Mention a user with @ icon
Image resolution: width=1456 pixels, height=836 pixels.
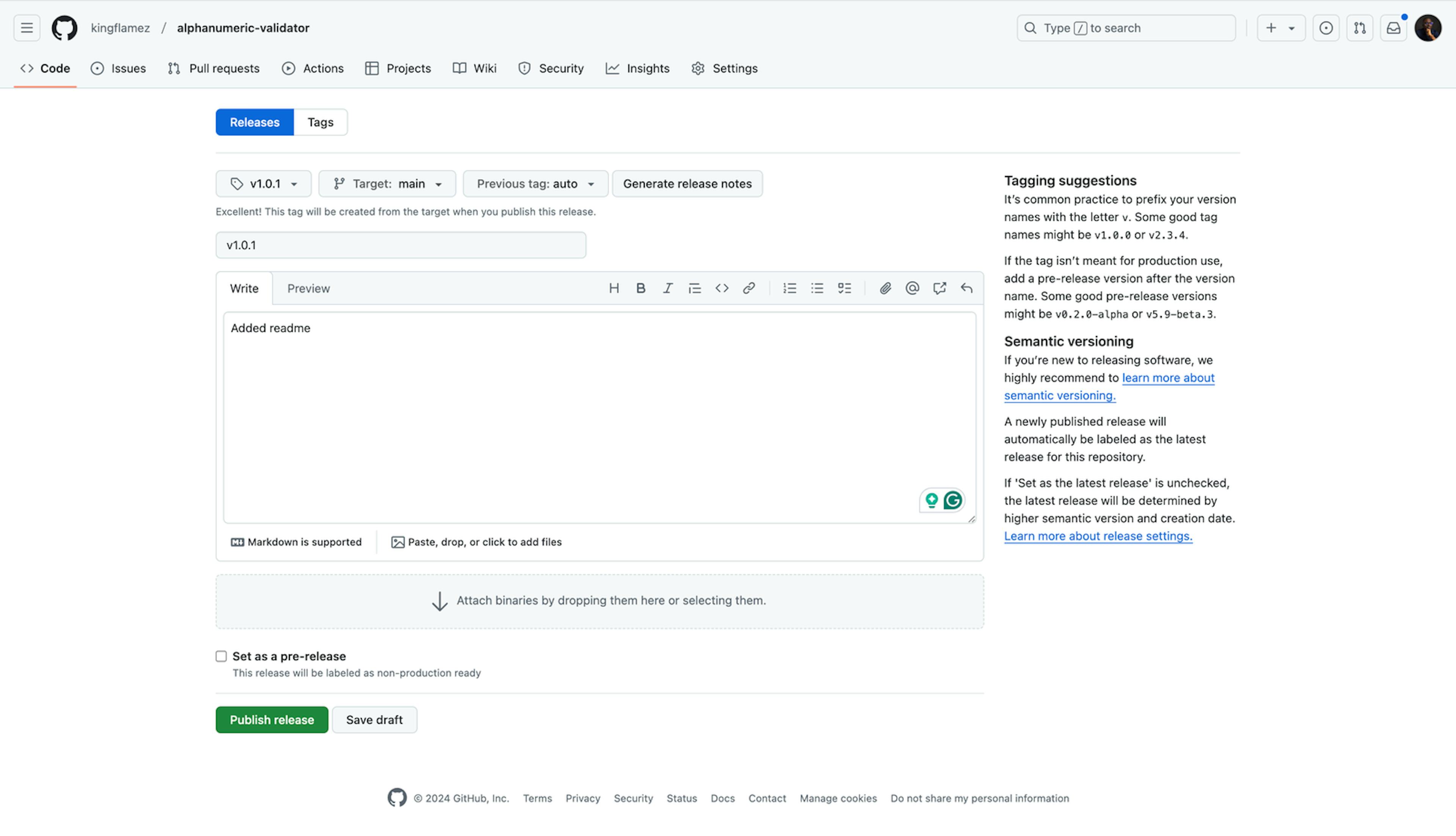point(912,288)
